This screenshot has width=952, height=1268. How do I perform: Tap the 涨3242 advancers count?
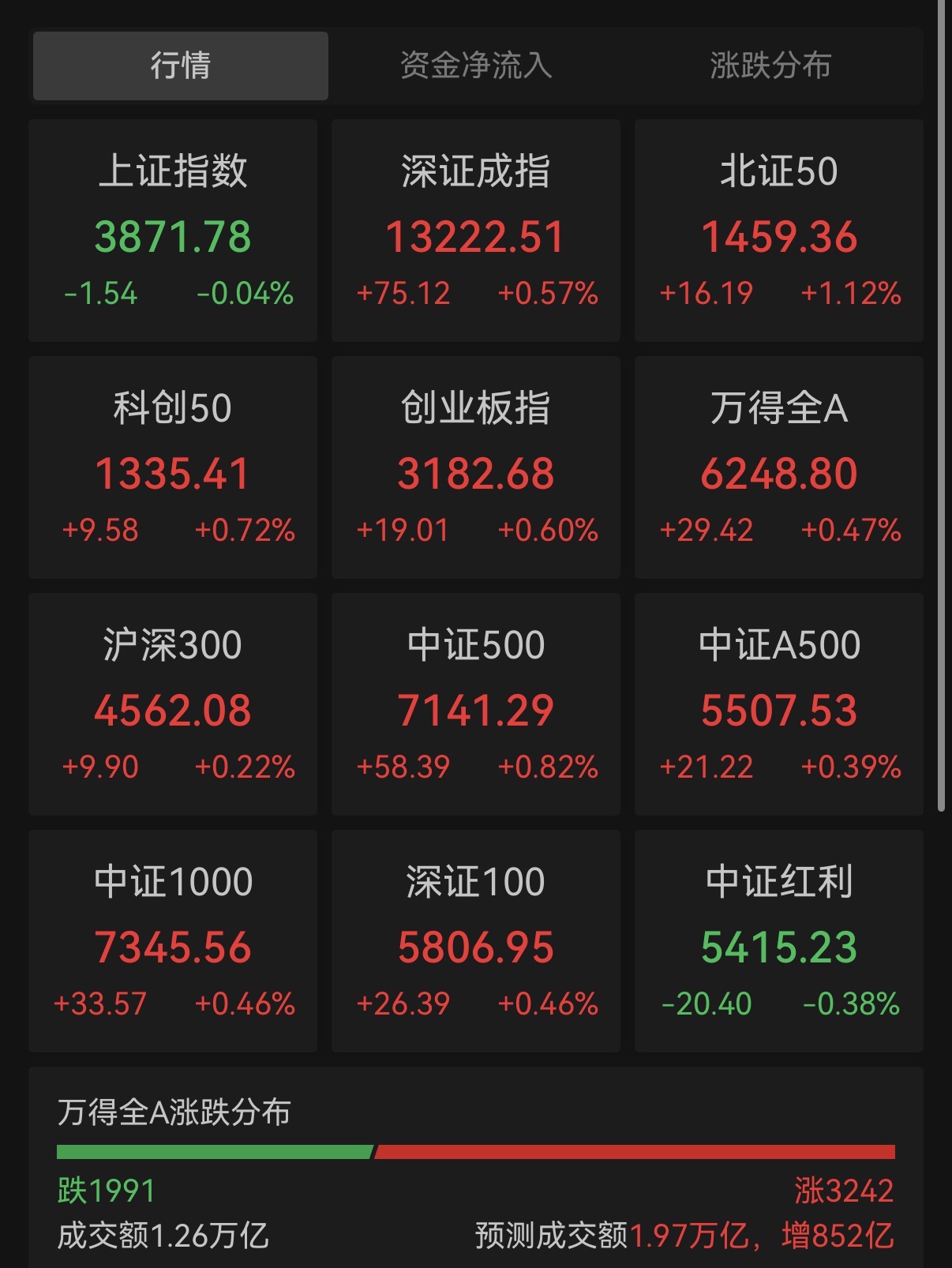coord(844,1191)
